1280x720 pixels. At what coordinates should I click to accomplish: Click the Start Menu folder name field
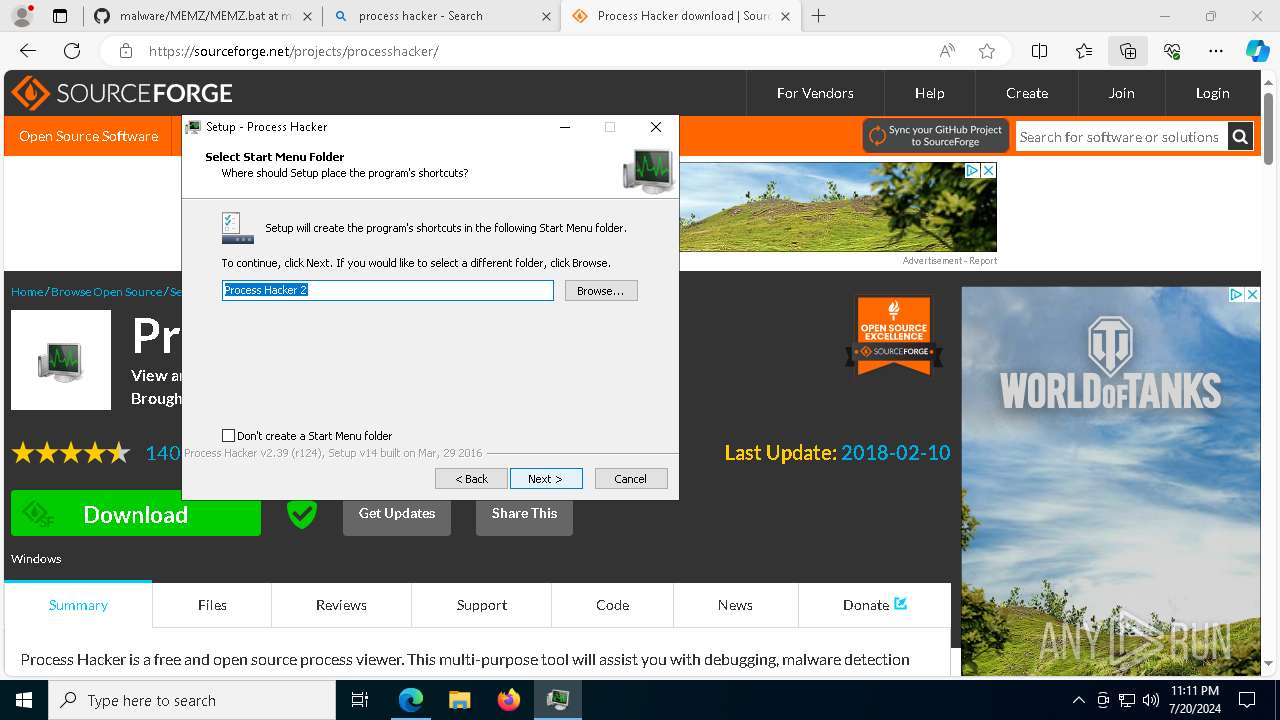[x=388, y=290]
